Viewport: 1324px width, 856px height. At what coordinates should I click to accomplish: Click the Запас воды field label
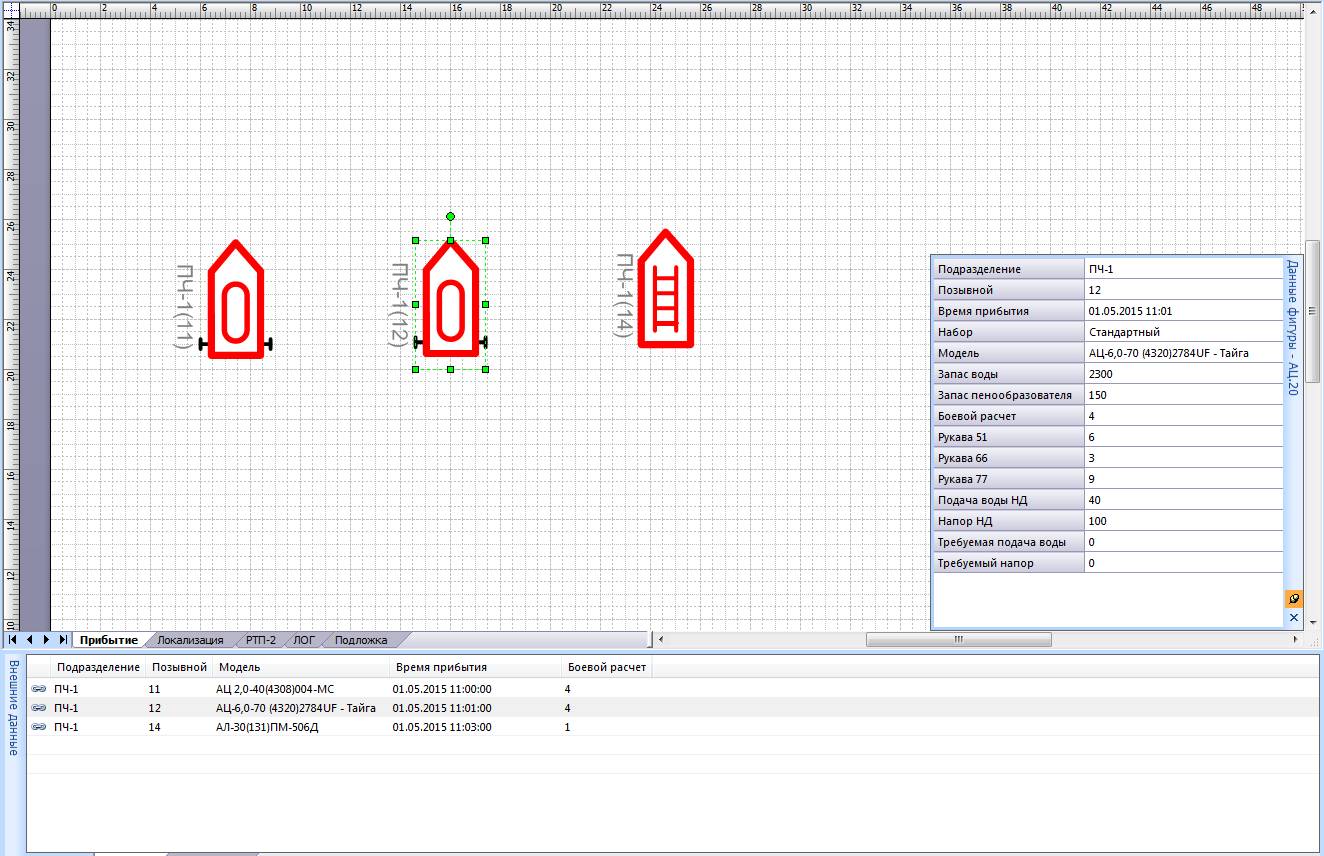coord(1008,374)
